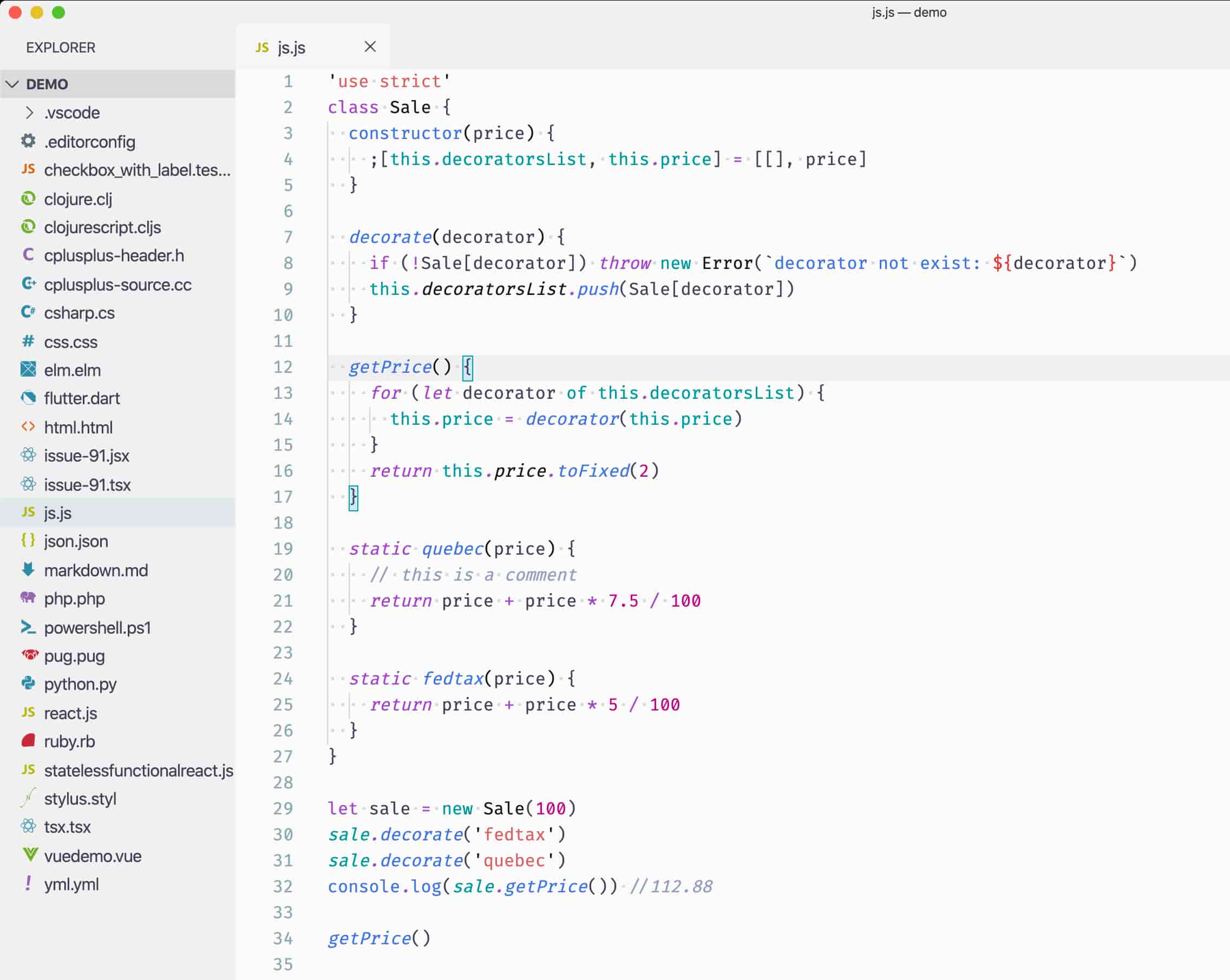The width and height of the screenshot is (1230, 980).
Task: Click the ruby gem icon beside ruby.rb
Action: coord(28,741)
